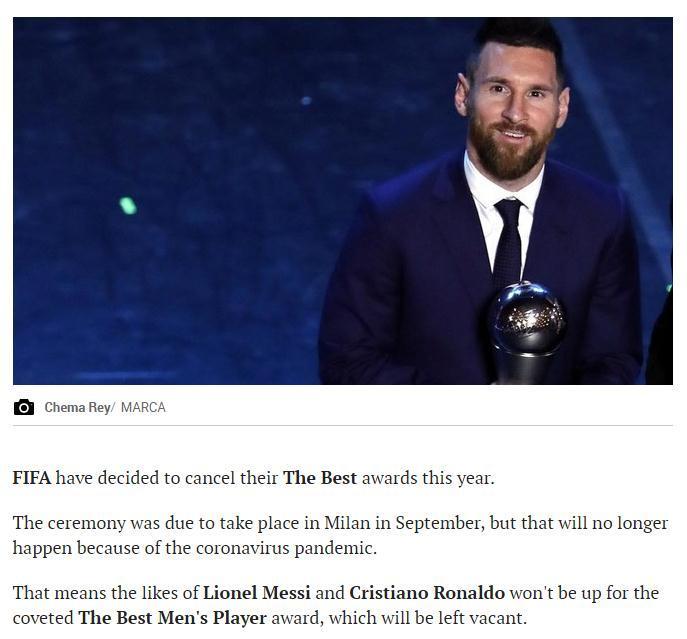Screen dimensions: 687x639
Task: Click the dark necktie in the photo
Action: click(x=508, y=240)
